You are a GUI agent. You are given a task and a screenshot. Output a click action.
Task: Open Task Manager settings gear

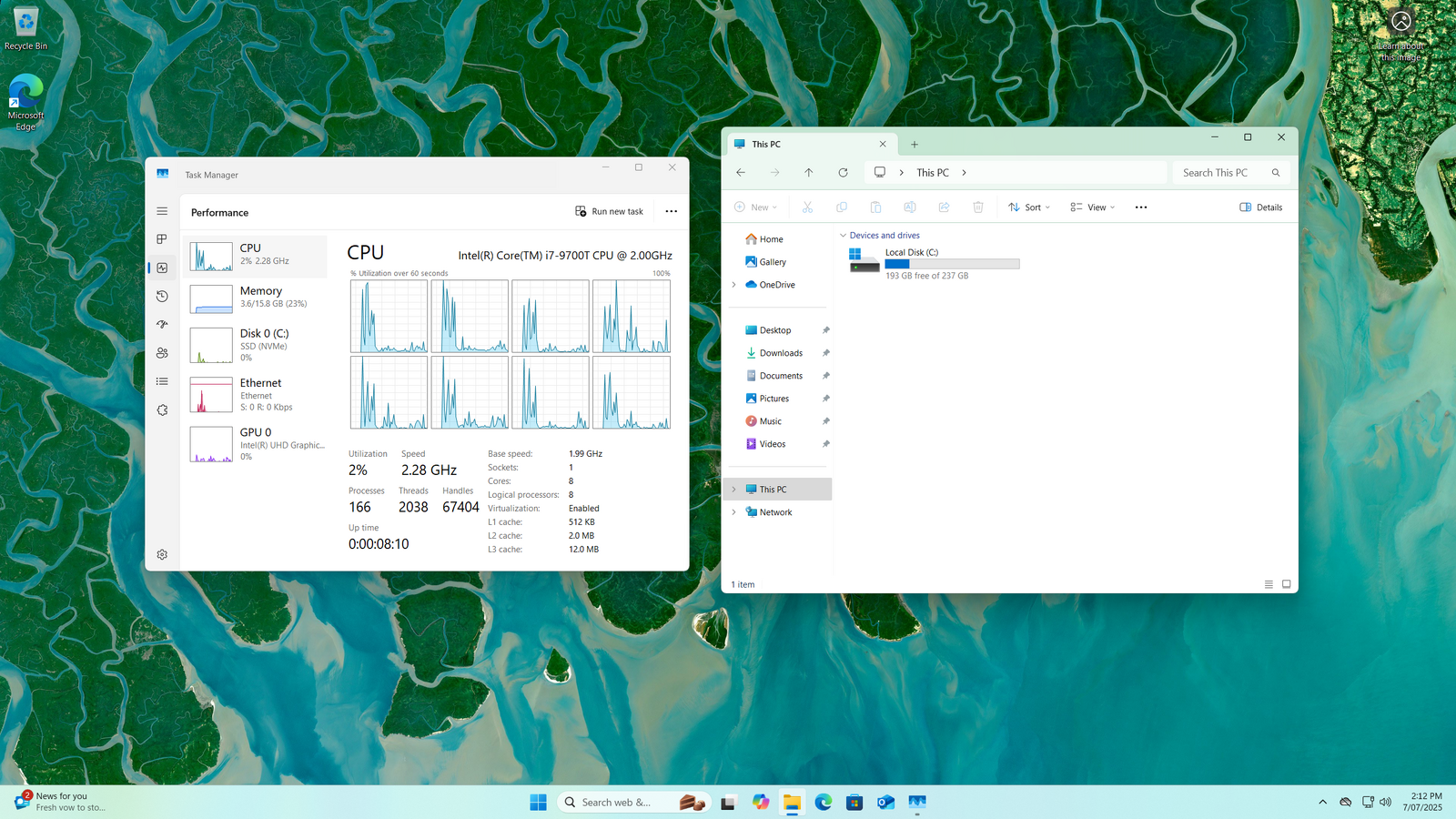pos(162,554)
